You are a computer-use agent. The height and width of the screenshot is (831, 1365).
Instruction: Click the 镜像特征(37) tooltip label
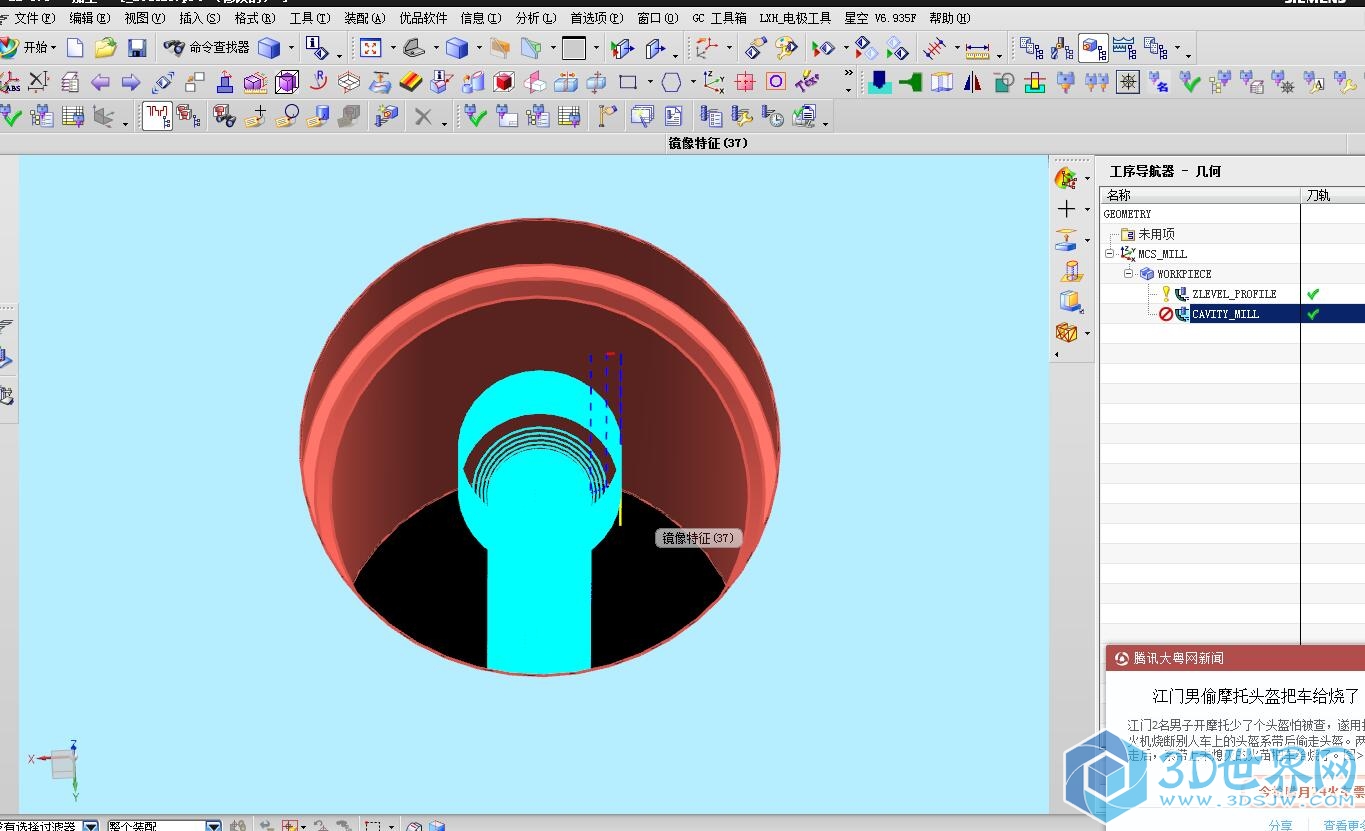pos(698,538)
